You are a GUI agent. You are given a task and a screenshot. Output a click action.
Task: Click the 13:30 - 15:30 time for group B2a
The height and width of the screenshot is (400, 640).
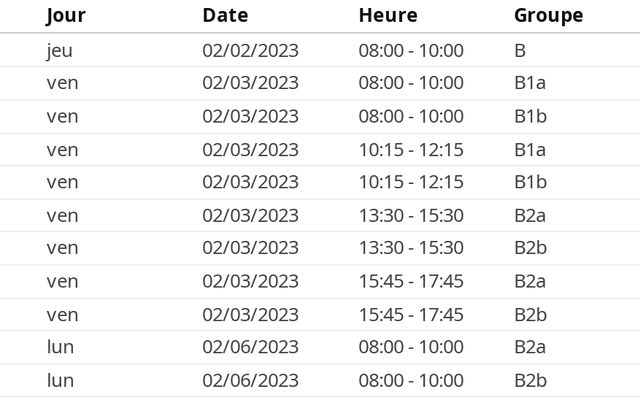pyautogui.click(x=411, y=215)
